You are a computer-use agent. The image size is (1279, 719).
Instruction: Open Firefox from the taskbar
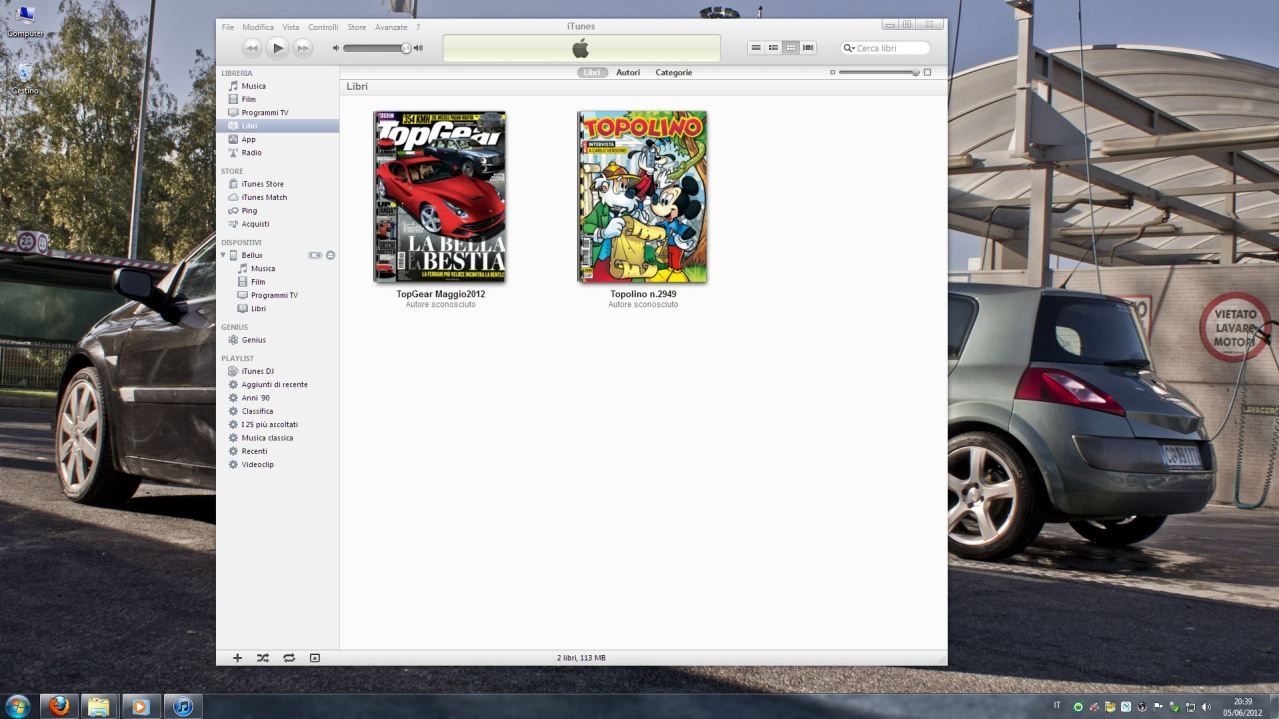click(58, 706)
